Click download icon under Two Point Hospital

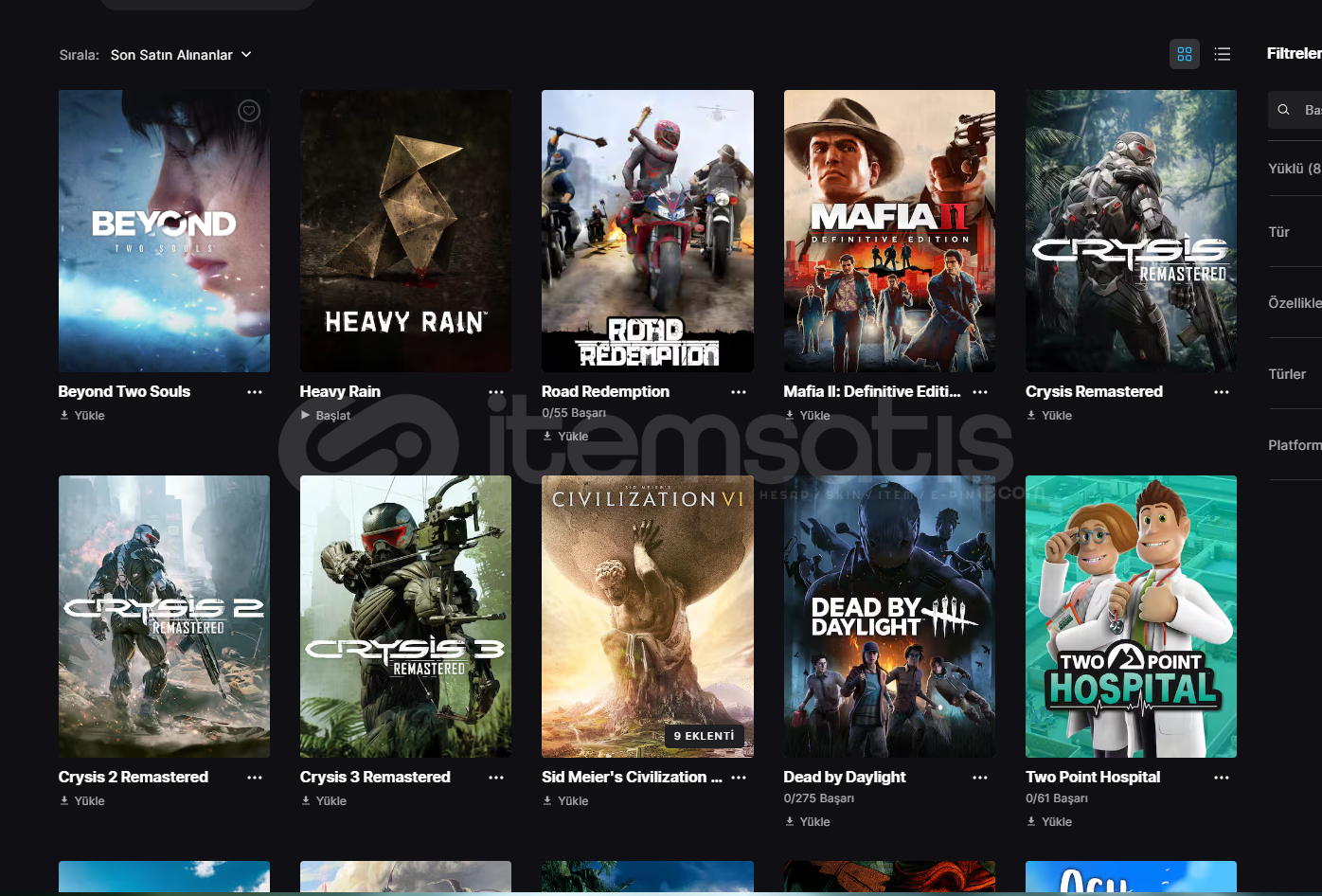(x=1031, y=821)
